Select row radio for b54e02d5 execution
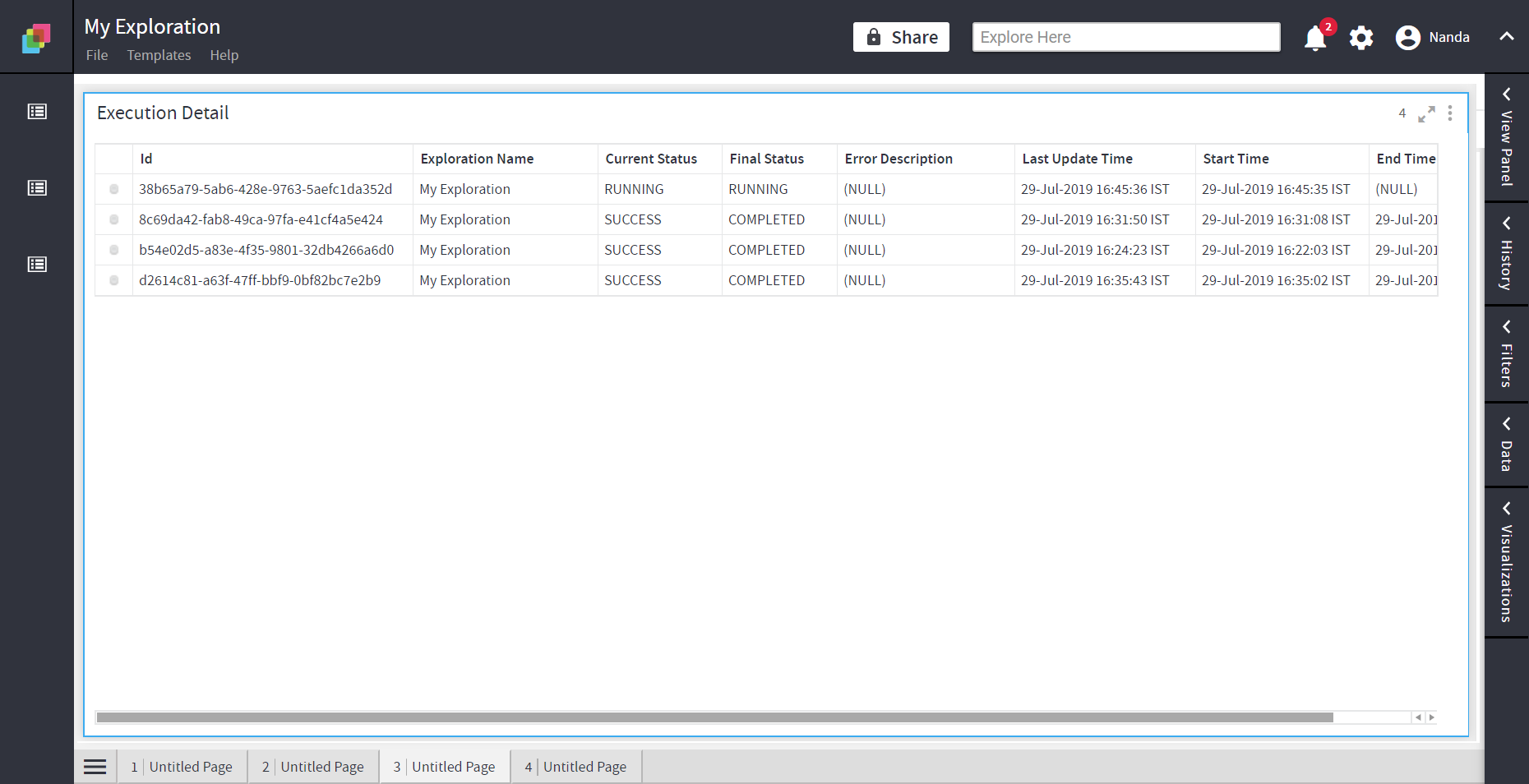Viewport: 1529px width, 784px height. (114, 250)
